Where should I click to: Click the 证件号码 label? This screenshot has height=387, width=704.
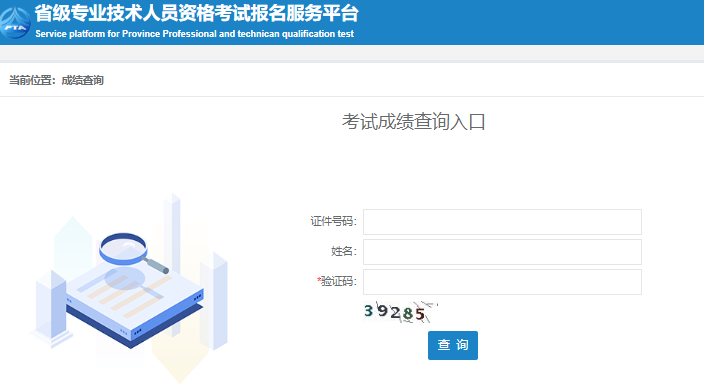tap(333, 221)
